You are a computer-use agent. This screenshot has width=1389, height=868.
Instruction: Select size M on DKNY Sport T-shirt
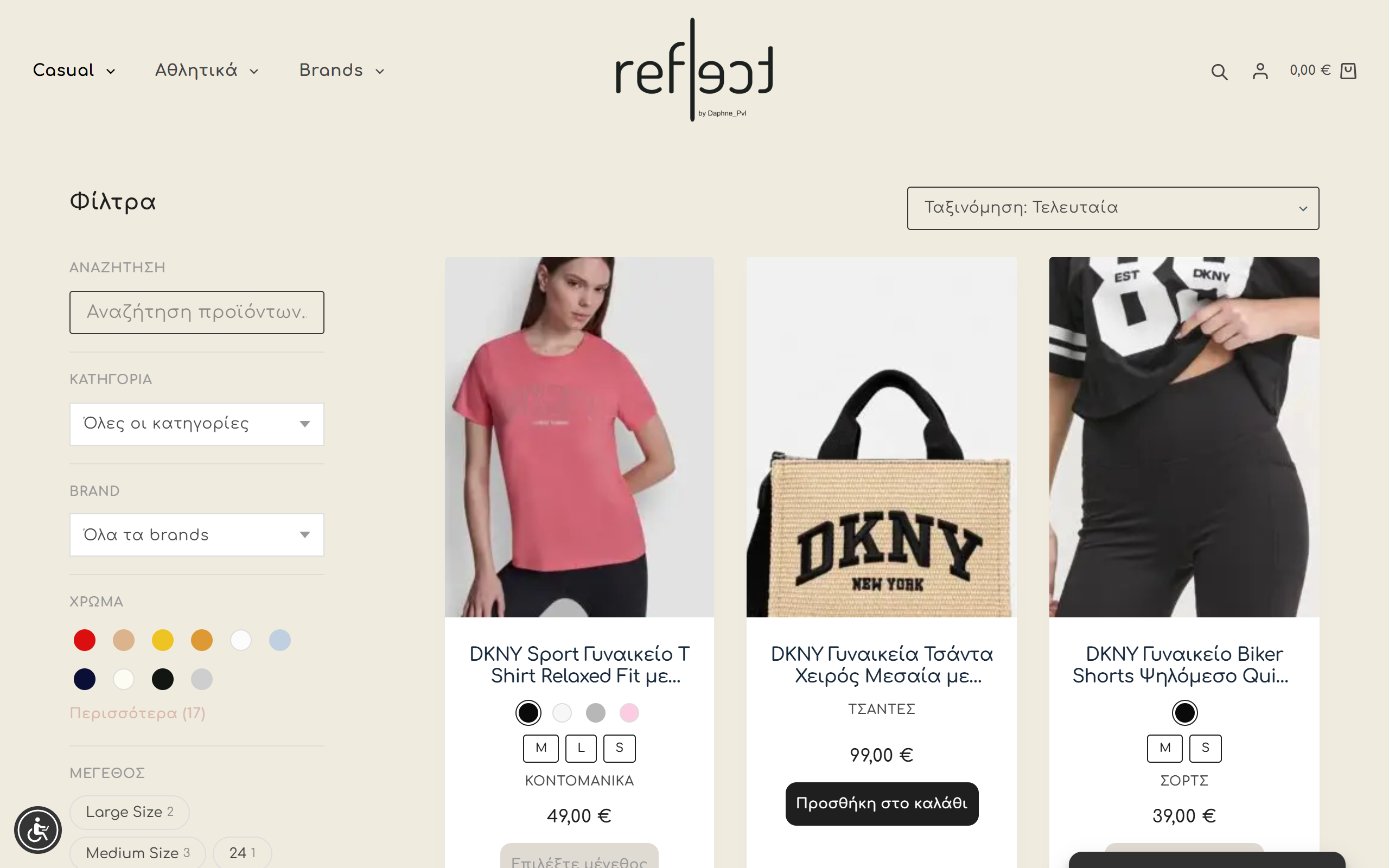click(x=540, y=748)
